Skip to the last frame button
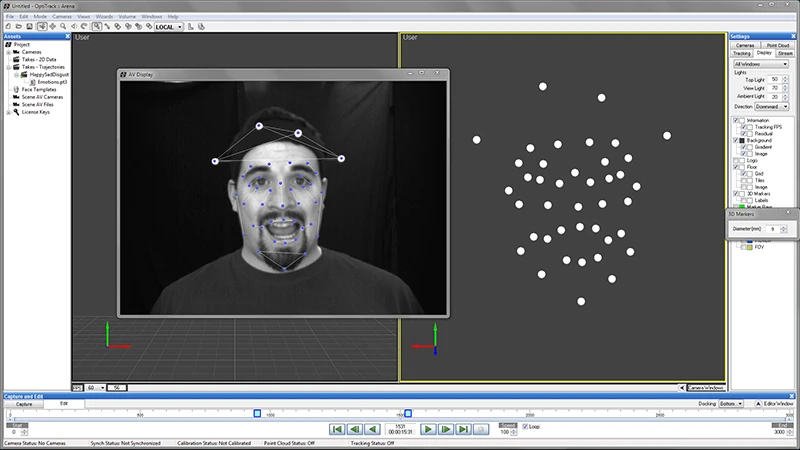Viewport: 800px width, 450px height. 463,428
